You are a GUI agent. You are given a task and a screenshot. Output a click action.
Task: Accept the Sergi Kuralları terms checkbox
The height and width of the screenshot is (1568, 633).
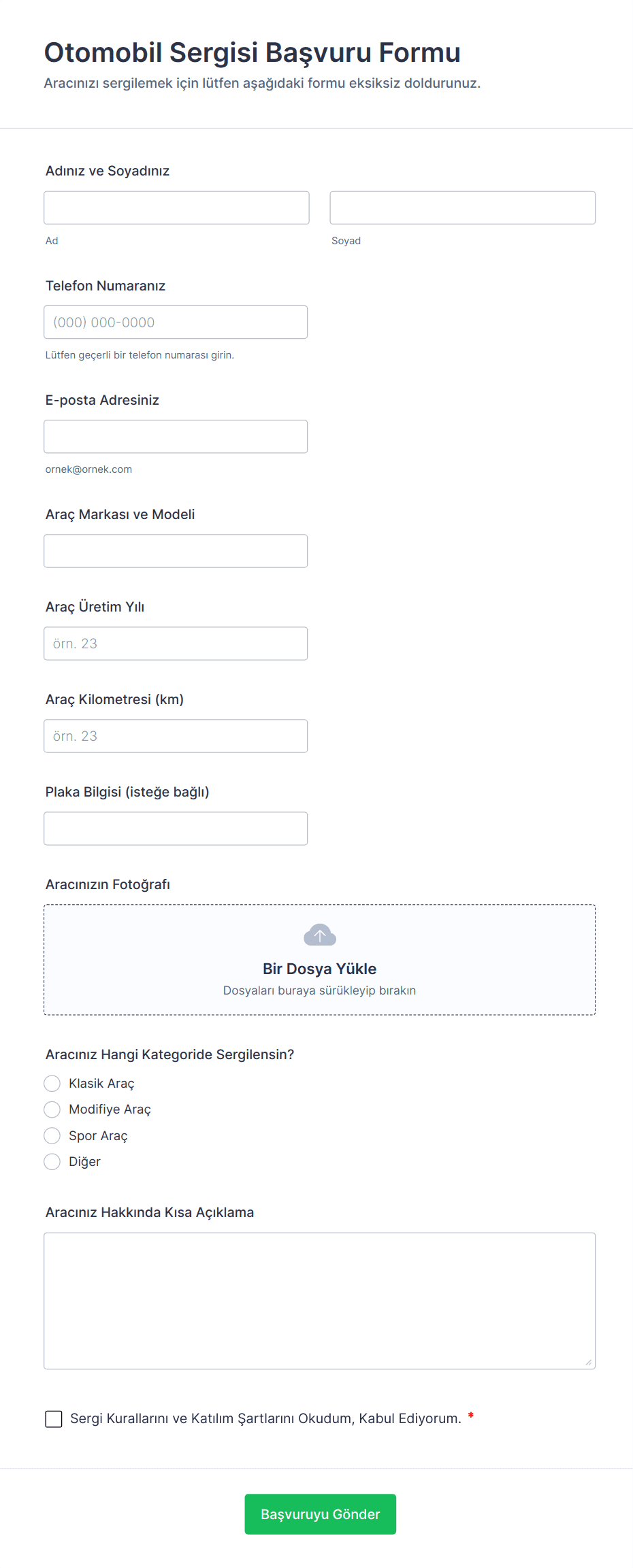[54, 1418]
